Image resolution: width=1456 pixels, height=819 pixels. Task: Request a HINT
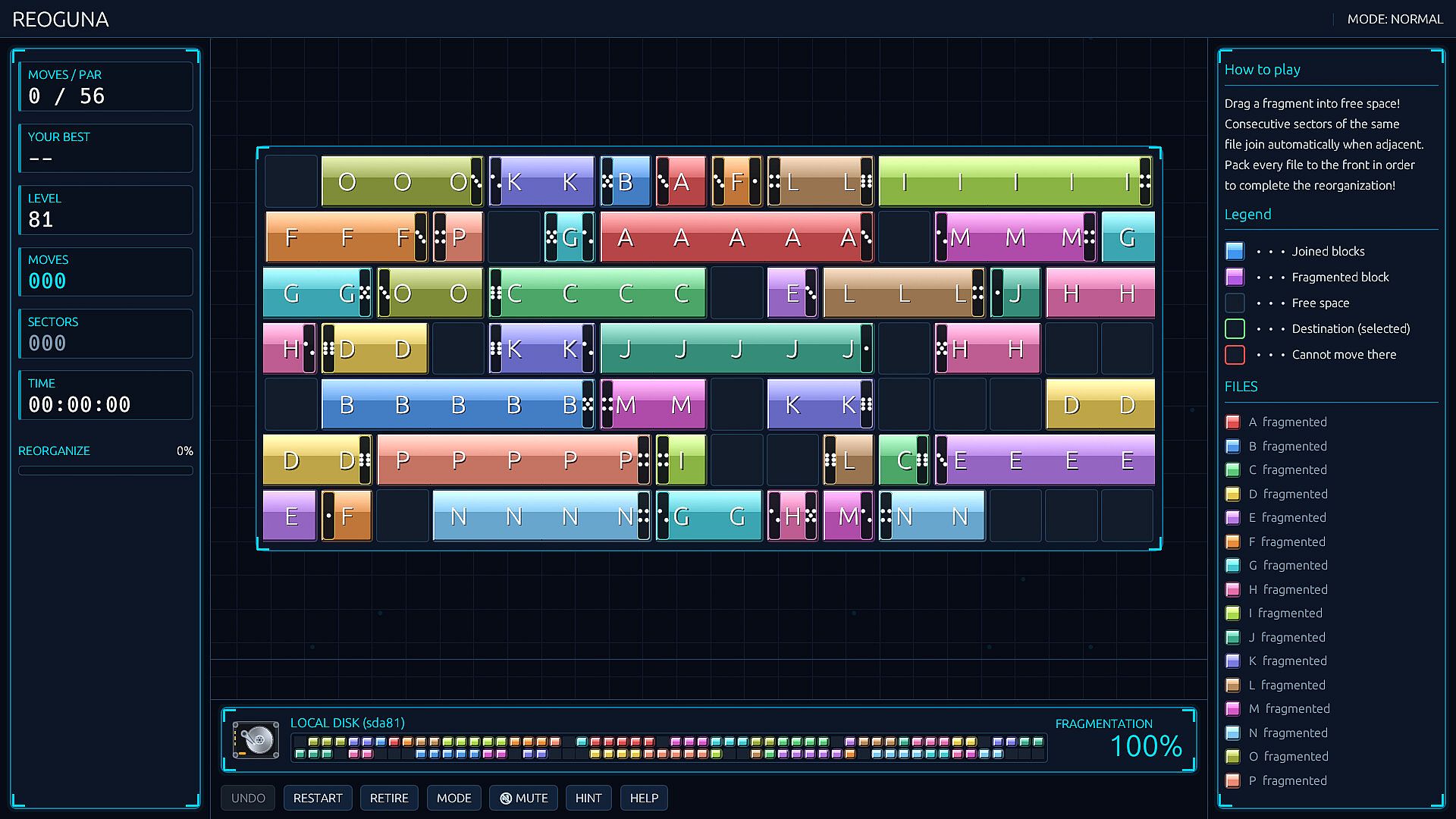588,798
